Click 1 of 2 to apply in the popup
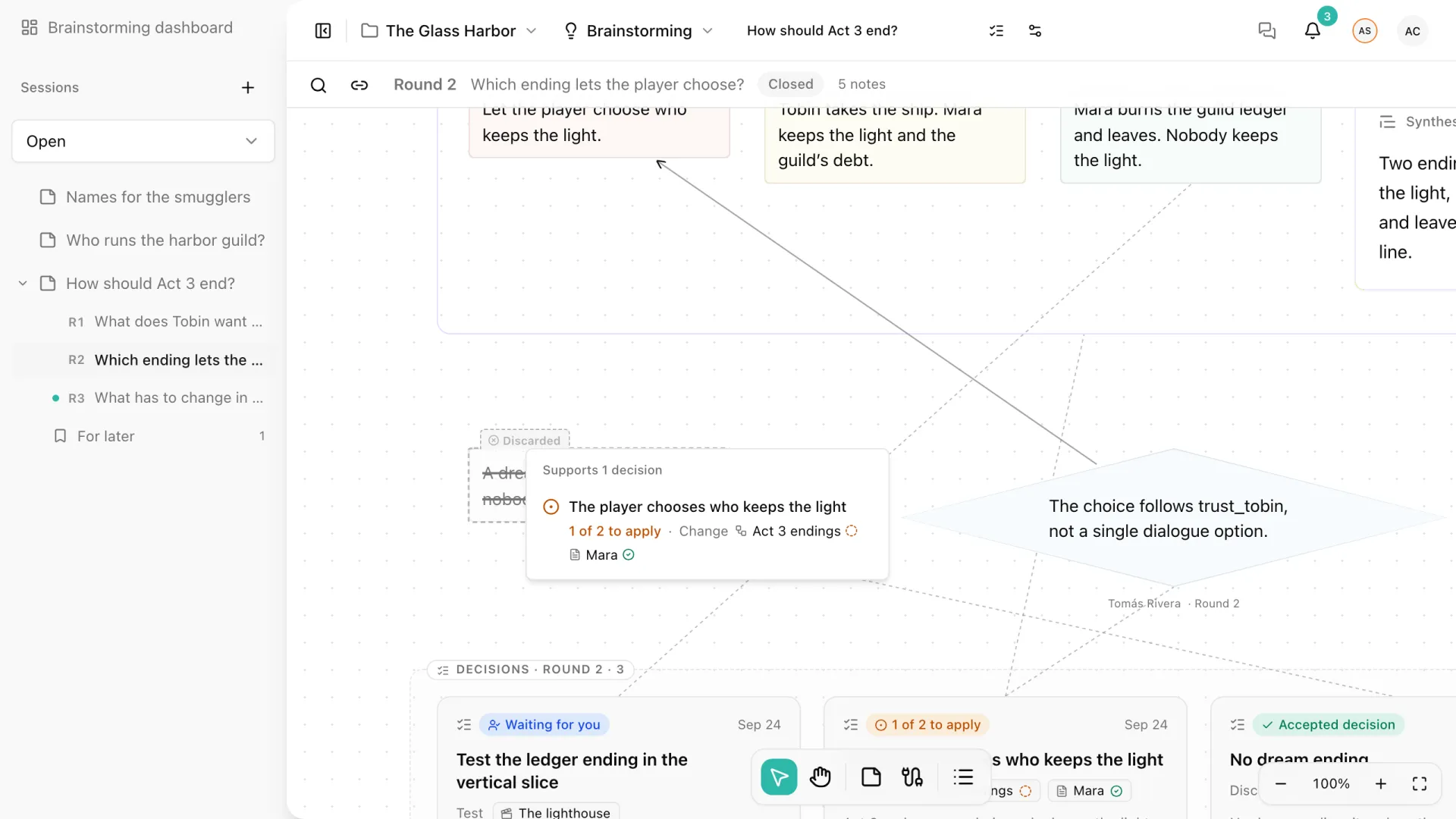This screenshot has width=1456, height=819. coord(615,532)
